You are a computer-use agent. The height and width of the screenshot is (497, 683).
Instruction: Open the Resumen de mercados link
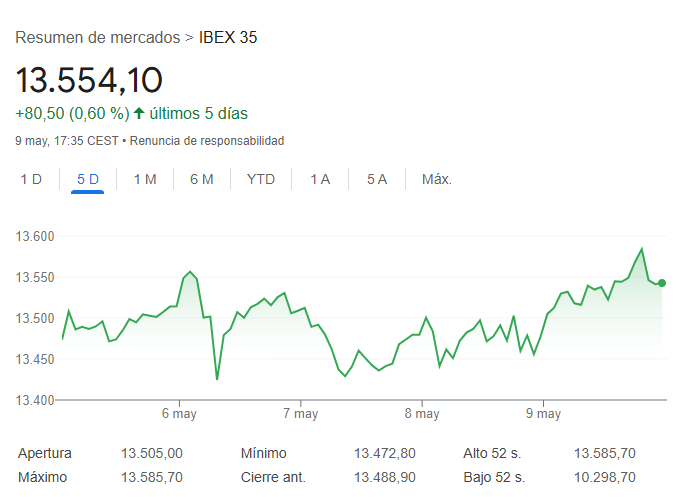[98, 37]
